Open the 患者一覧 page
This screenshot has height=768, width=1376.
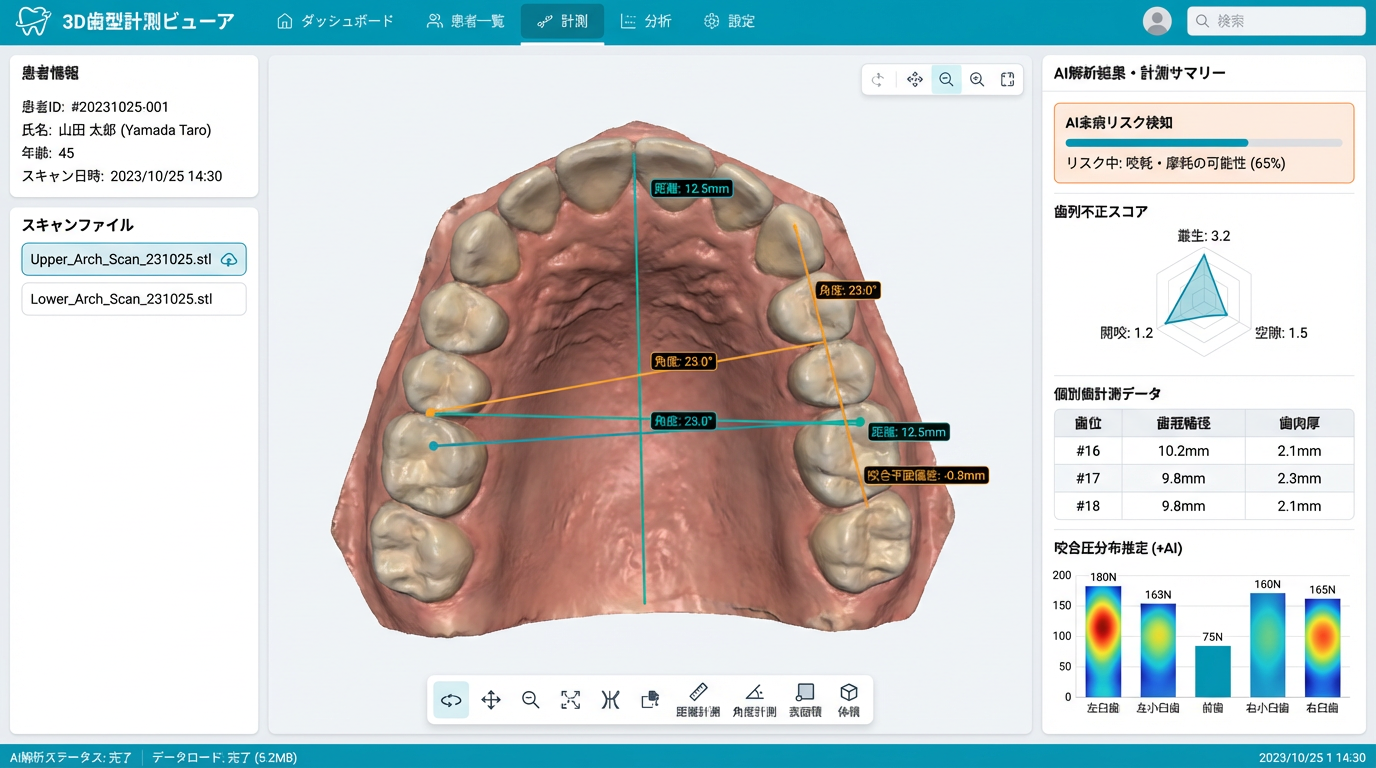coord(465,20)
